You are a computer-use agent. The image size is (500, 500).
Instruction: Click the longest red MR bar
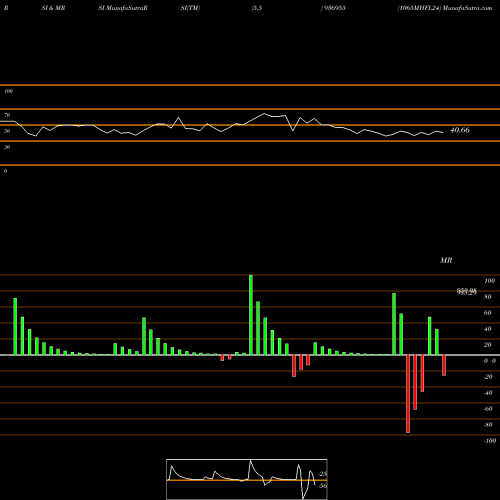click(x=408, y=394)
